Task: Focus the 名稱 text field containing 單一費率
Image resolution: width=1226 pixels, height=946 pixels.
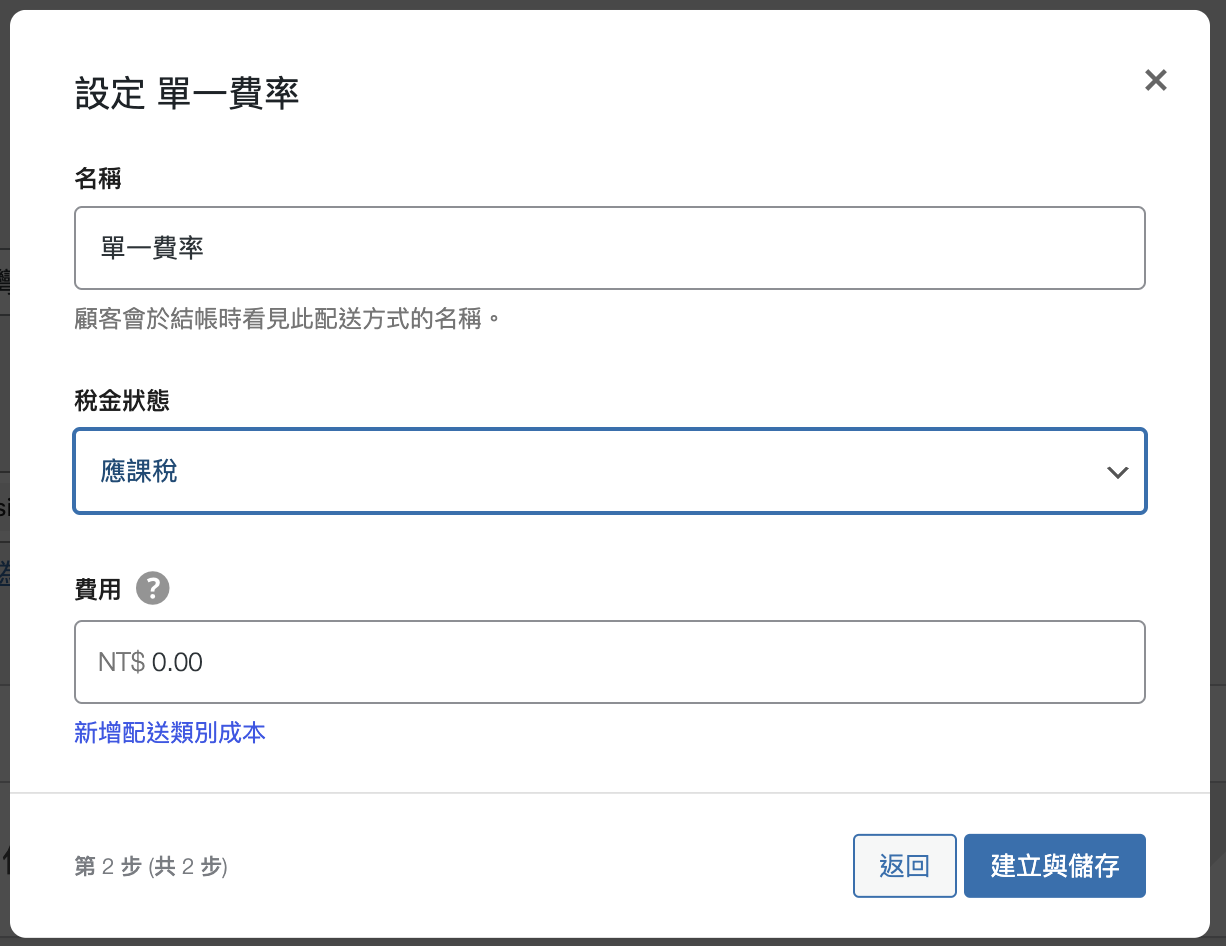Action: (x=609, y=248)
